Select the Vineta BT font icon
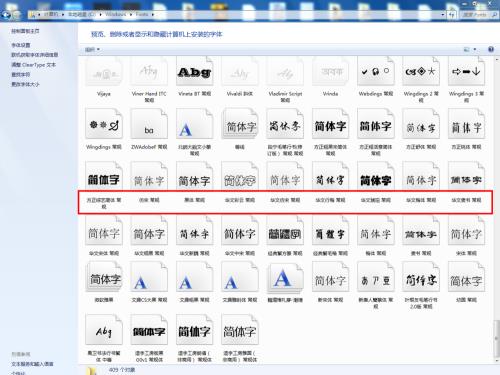The image size is (500, 375). click(194, 71)
